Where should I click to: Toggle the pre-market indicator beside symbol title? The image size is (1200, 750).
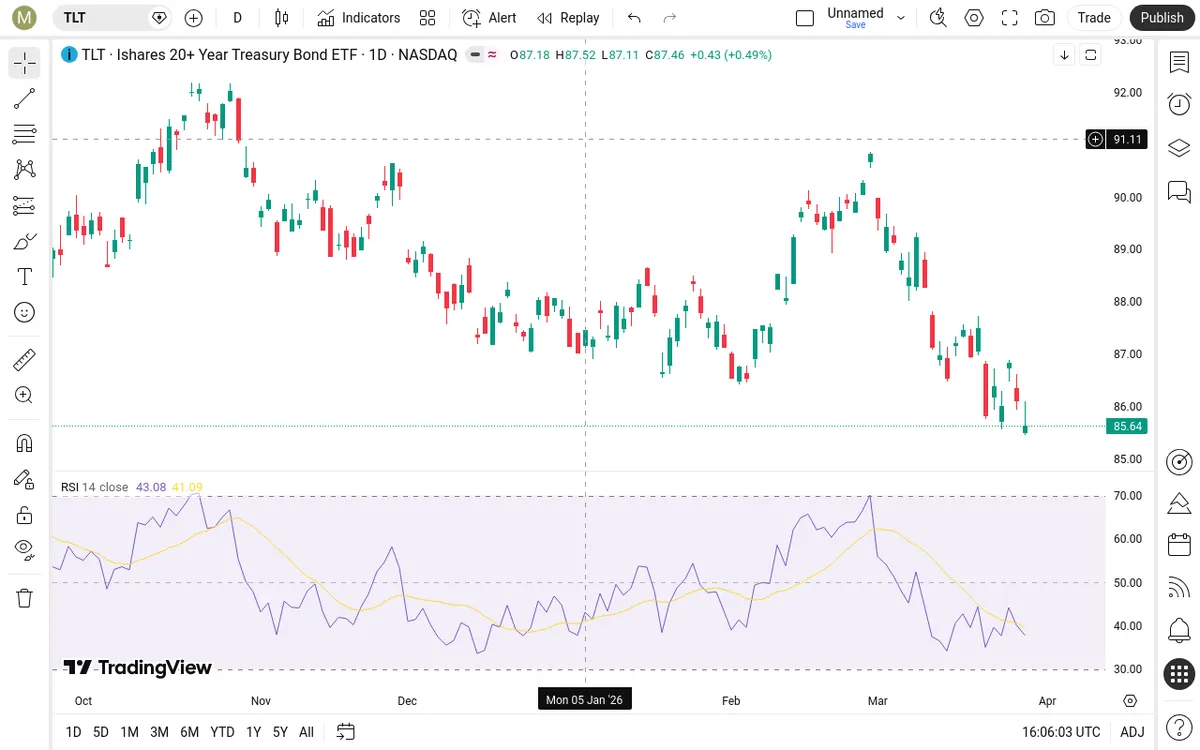475,55
